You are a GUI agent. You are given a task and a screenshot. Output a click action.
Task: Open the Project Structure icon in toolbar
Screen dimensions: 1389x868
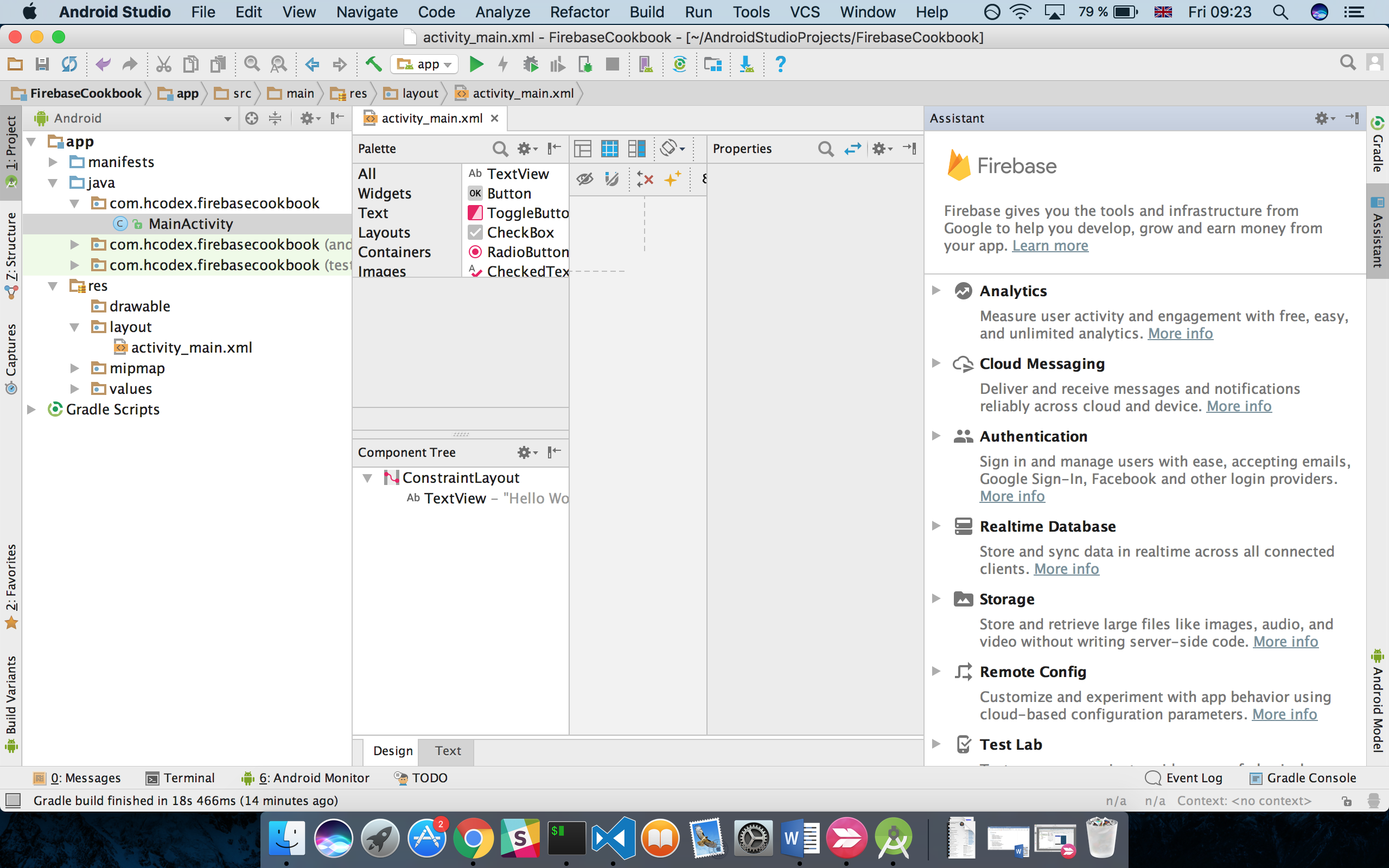pyautogui.click(x=713, y=65)
